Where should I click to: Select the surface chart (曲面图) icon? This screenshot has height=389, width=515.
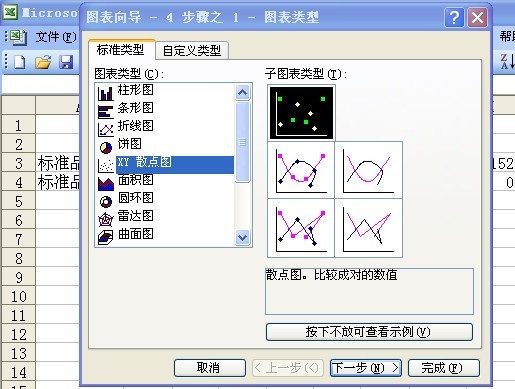click(x=106, y=237)
